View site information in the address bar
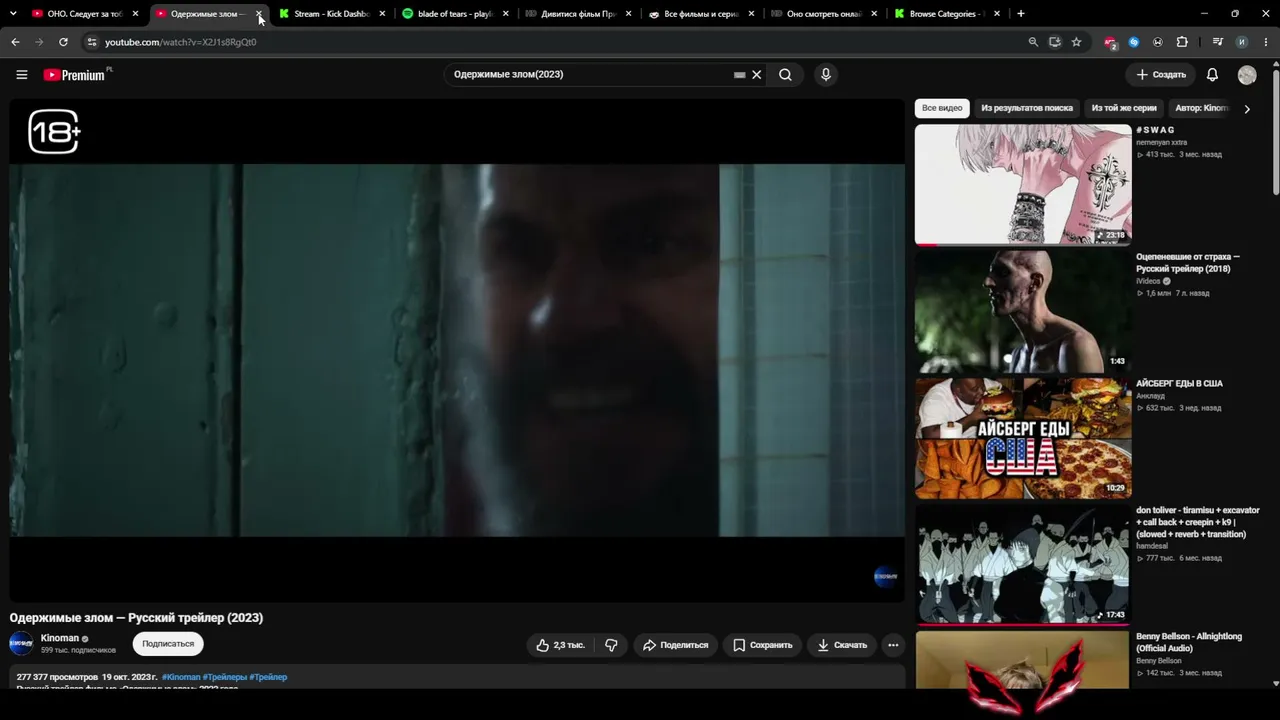1280x720 pixels. [91, 42]
